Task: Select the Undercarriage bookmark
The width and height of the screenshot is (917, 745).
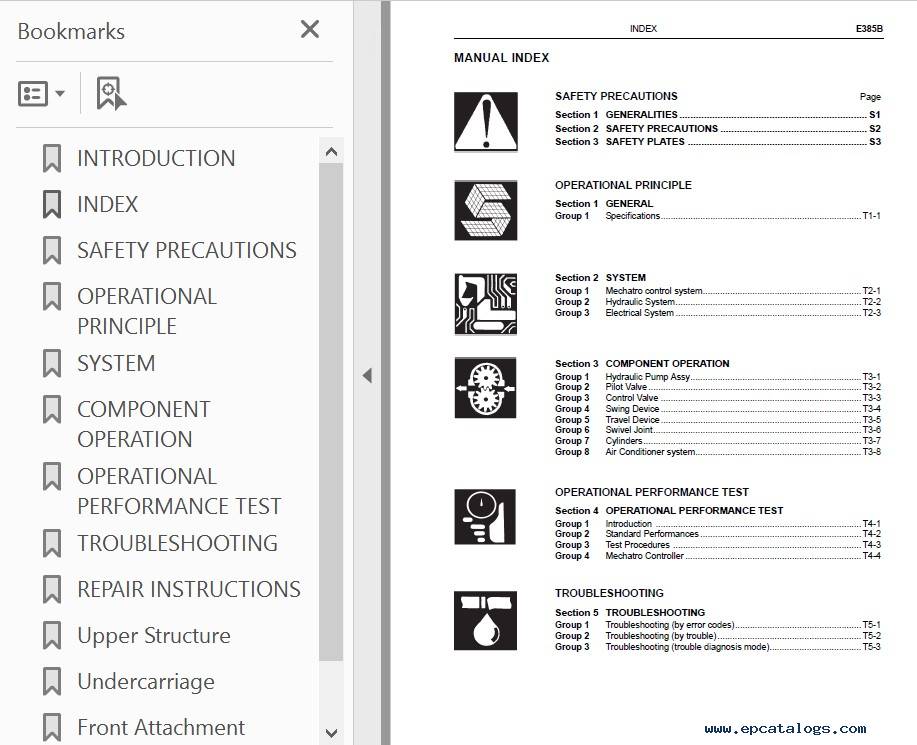Action: (146, 682)
